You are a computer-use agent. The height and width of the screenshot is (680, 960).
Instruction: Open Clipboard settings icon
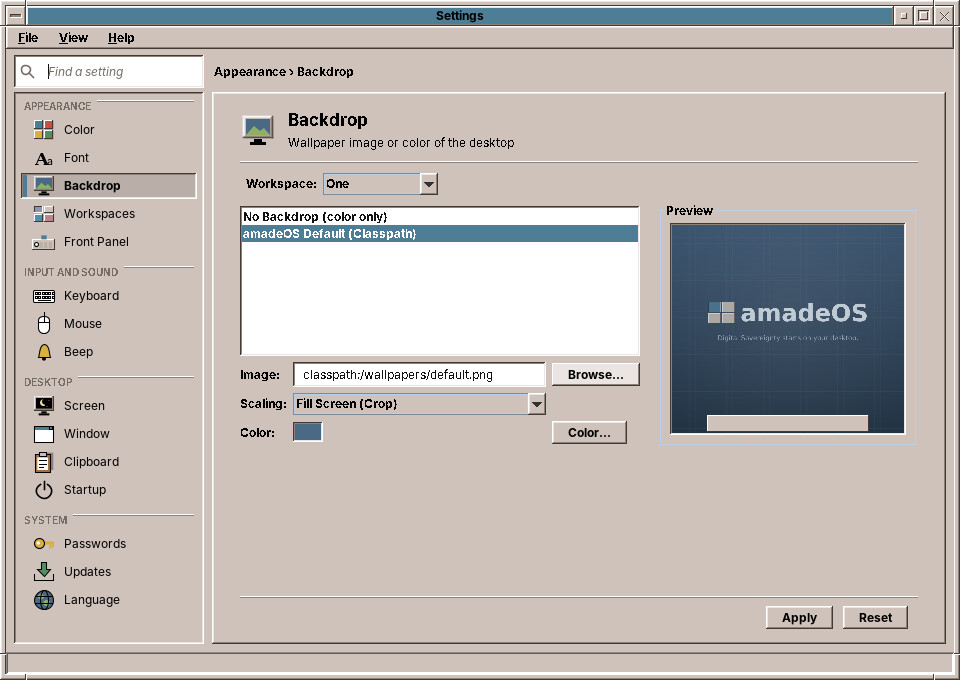pos(43,462)
